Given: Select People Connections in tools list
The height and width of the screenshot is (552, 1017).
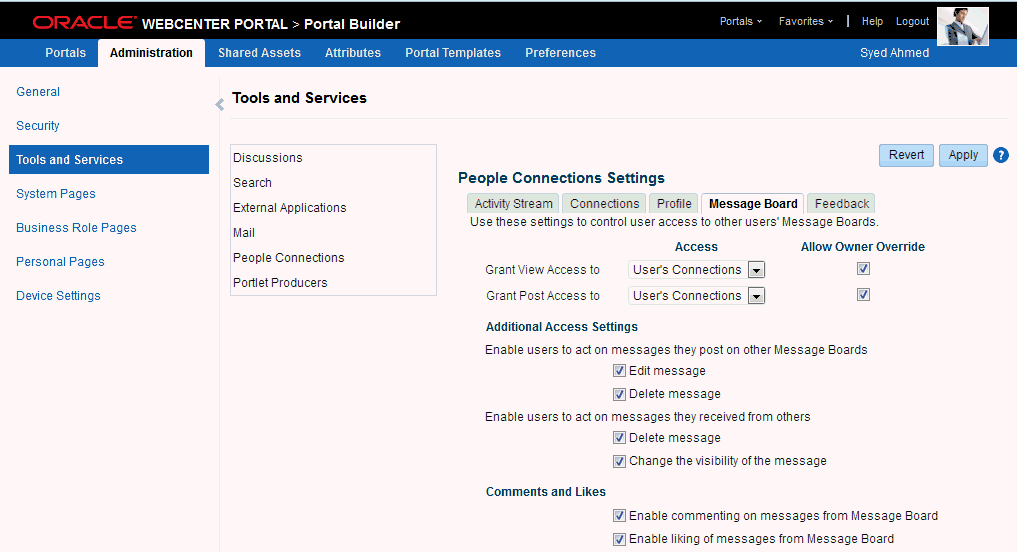Looking at the screenshot, I should point(289,258).
